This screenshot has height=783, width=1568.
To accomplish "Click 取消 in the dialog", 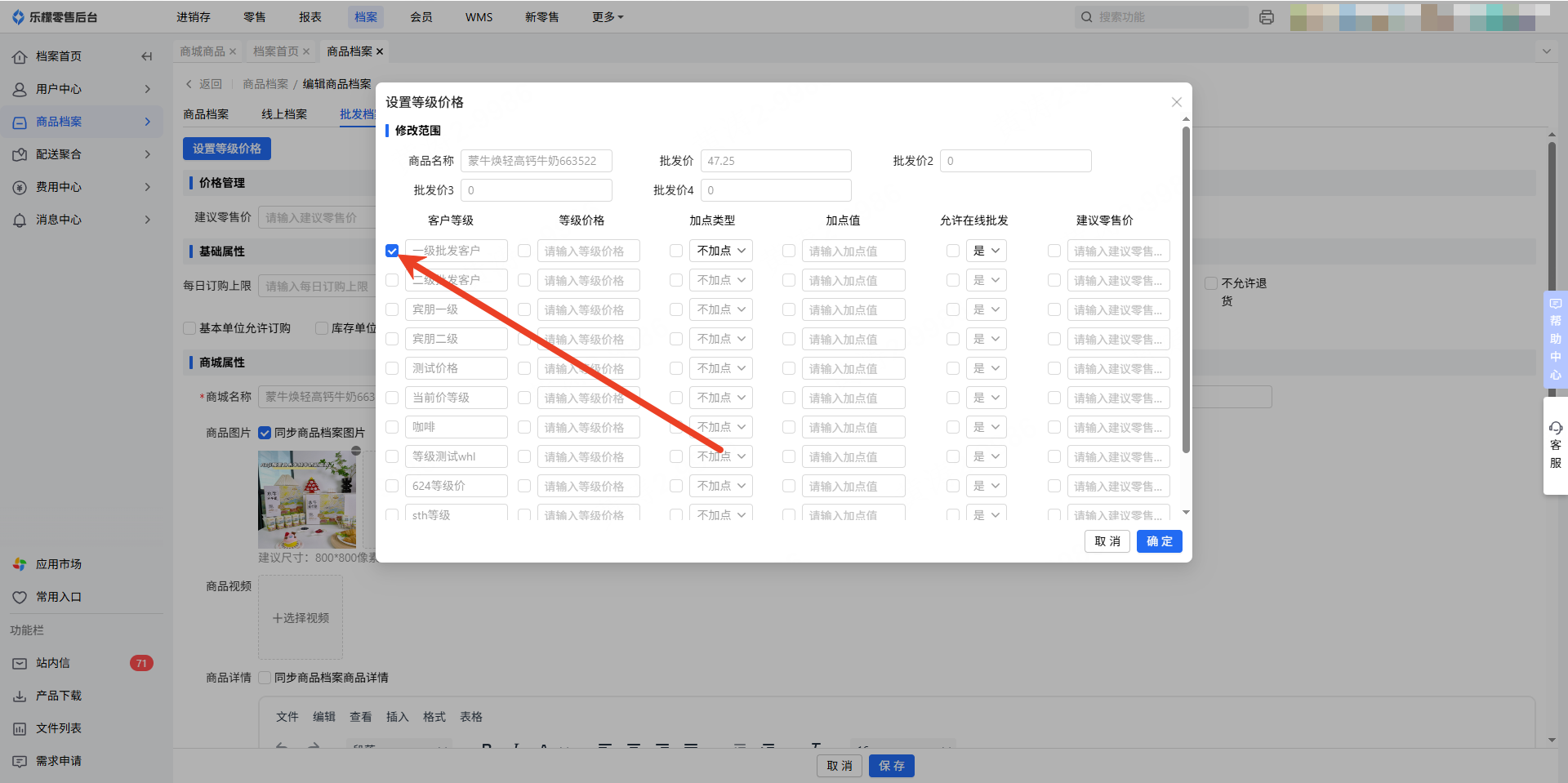I will pyautogui.click(x=1107, y=541).
